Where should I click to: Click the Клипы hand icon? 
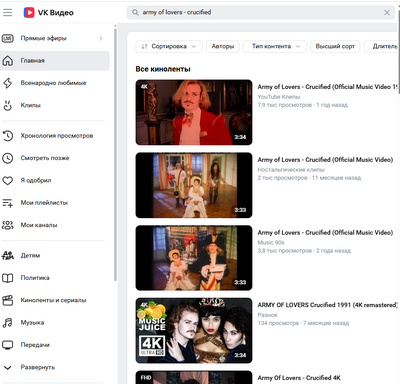click(x=7, y=105)
